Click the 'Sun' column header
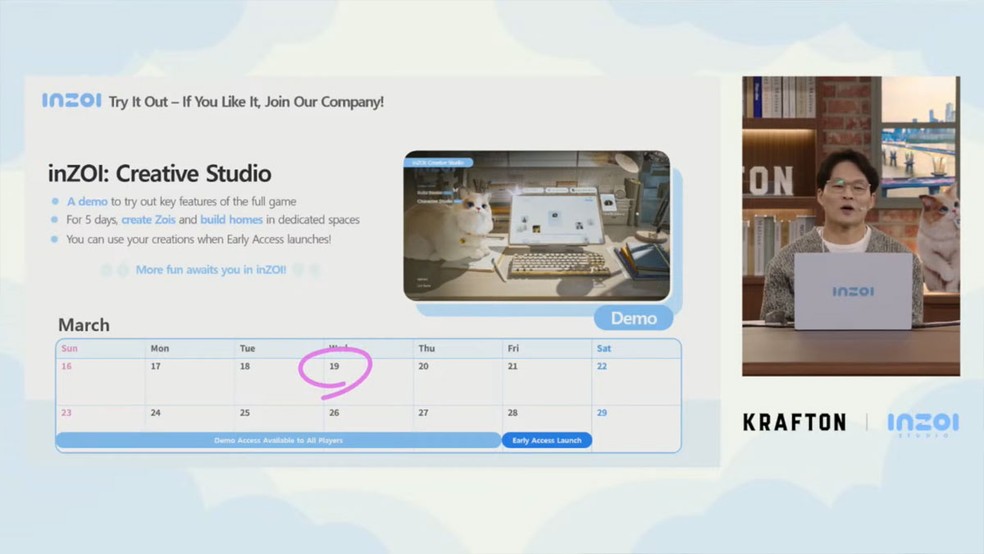 (70, 348)
